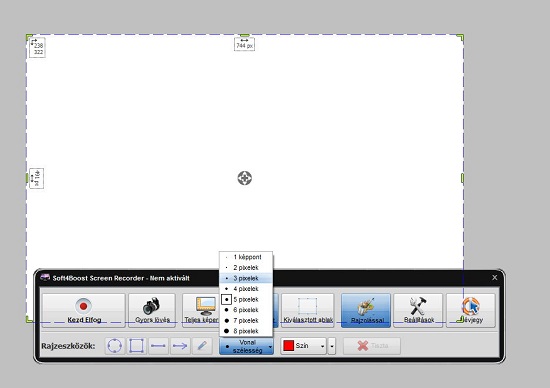Choose the Kiválasztott ablak capture mode
Image resolution: width=550 pixels, height=388 pixels.
pyautogui.click(x=308, y=310)
